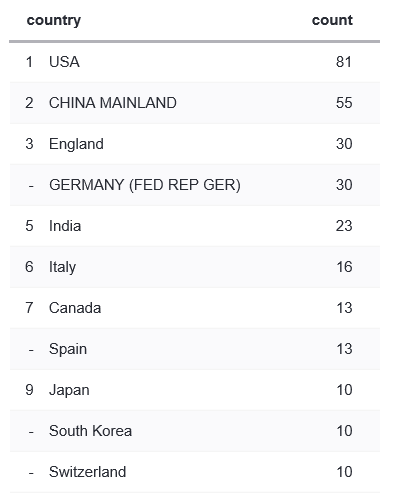Select the South Korea row
The image size is (394, 499).
point(195,431)
